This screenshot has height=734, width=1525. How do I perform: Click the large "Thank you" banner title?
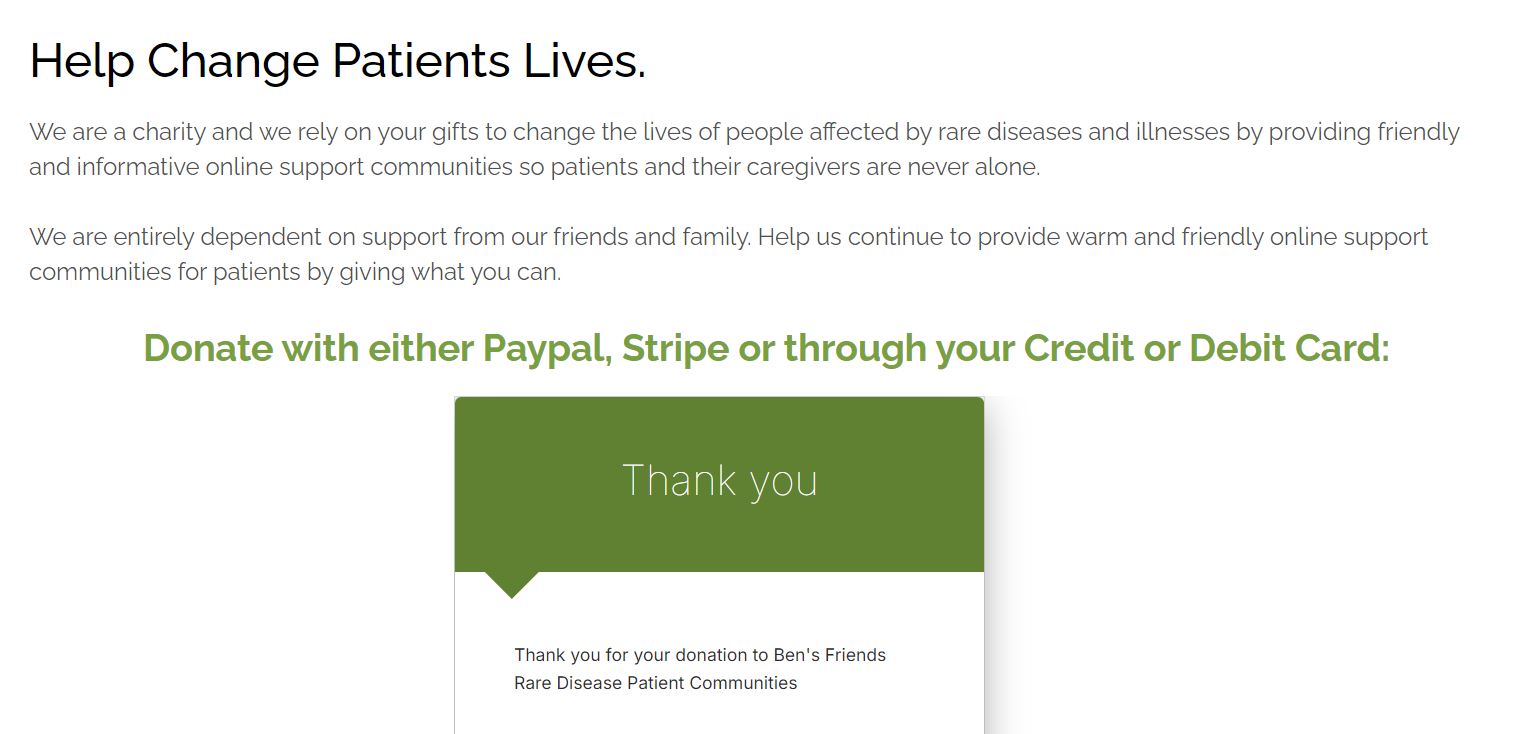(719, 481)
